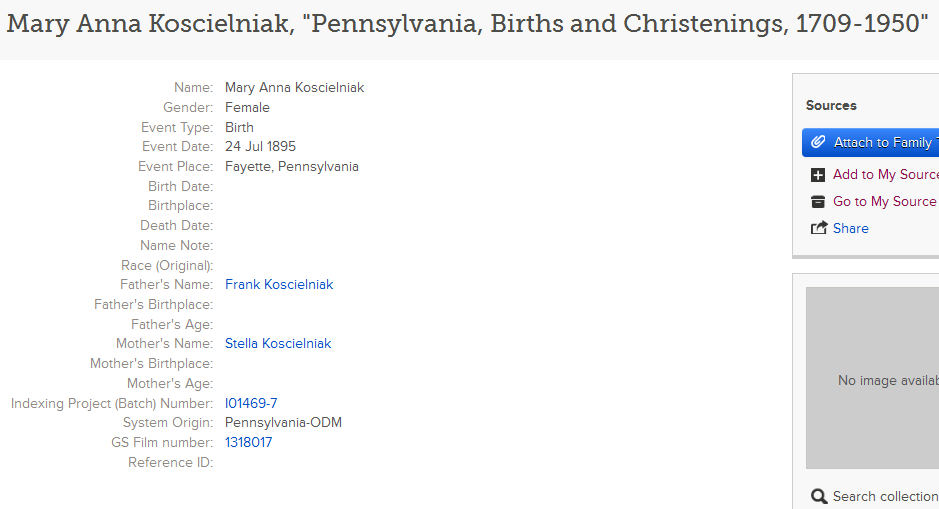
Task: Click the archive box icon for Source Box
Action: [818, 202]
